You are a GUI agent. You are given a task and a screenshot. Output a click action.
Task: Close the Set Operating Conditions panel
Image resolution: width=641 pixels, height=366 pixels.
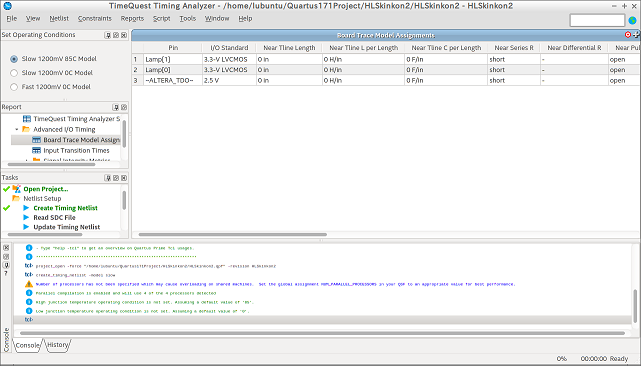(124, 35)
